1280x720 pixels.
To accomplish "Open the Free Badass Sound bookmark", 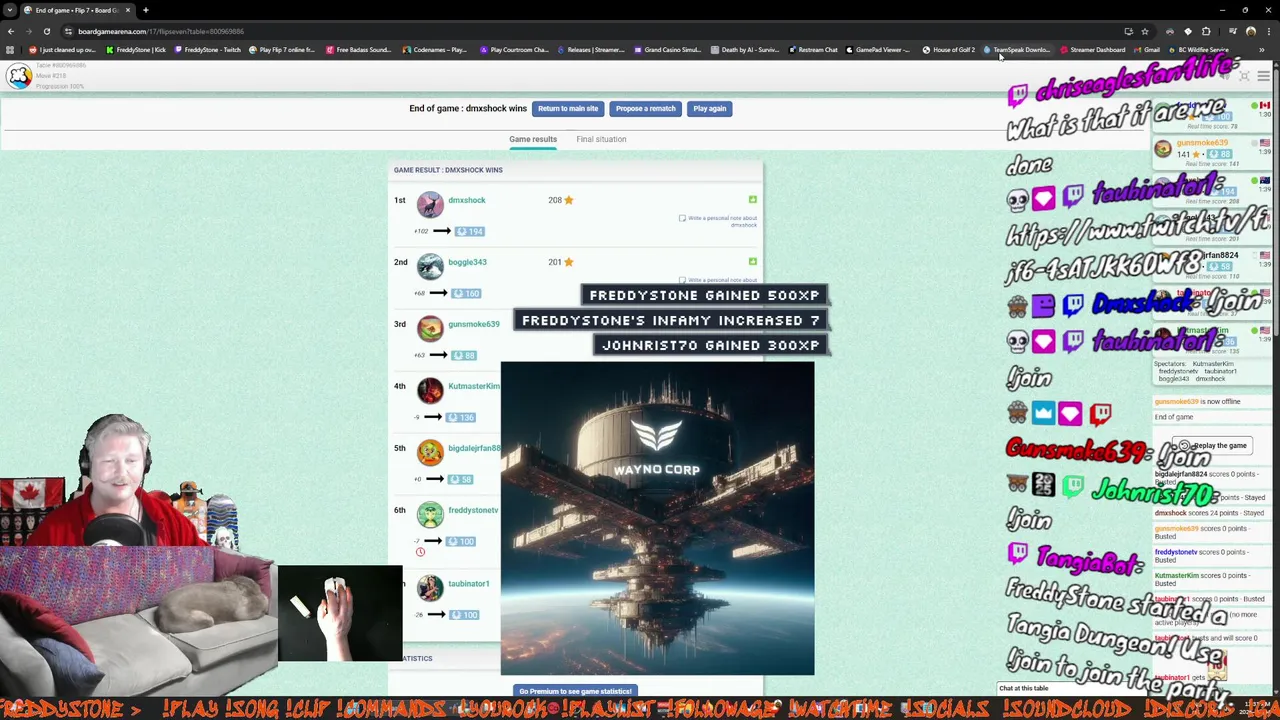I will point(358,50).
